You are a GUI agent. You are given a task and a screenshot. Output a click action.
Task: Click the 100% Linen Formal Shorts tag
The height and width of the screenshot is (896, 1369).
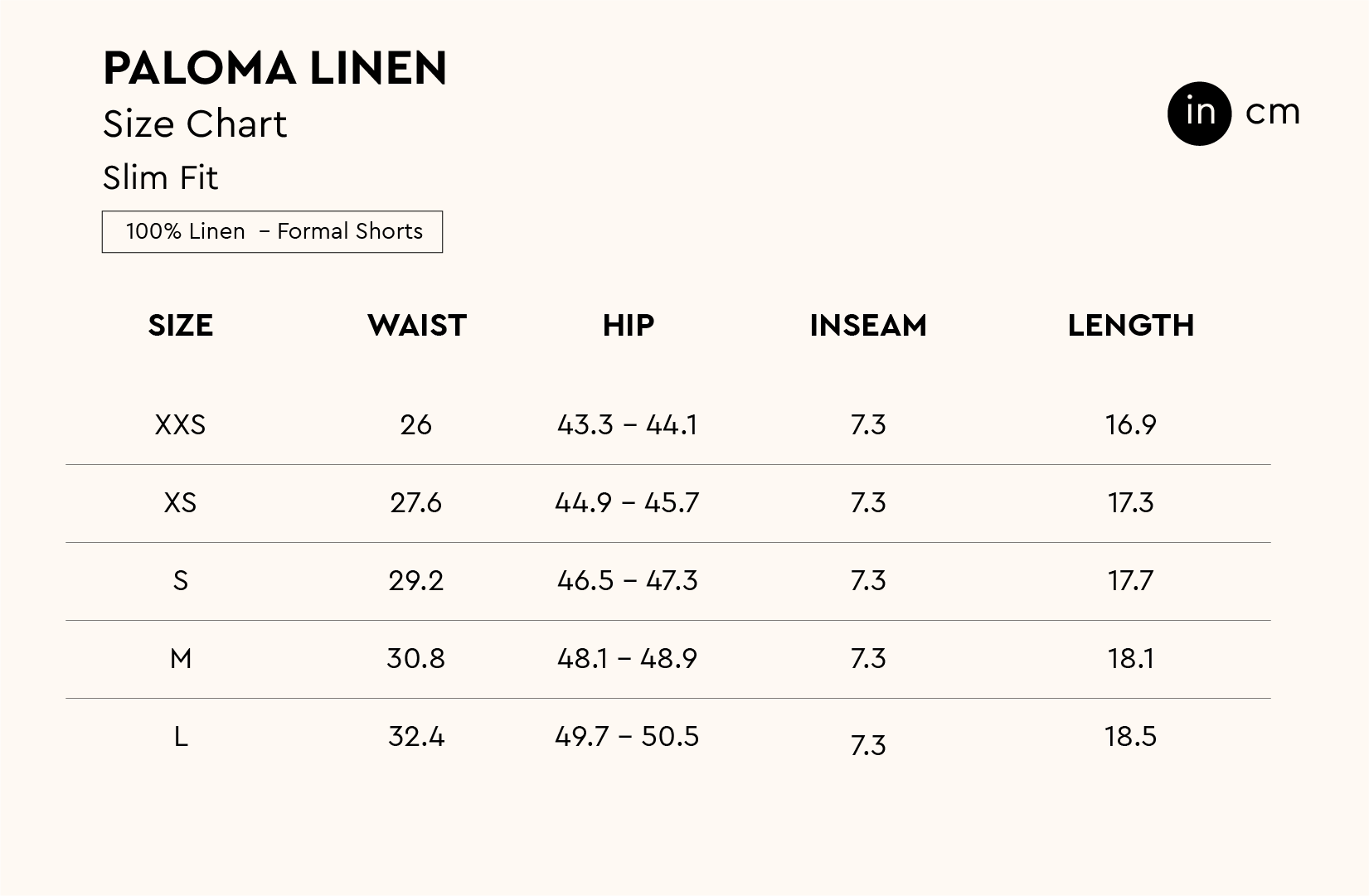[x=272, y=231]
